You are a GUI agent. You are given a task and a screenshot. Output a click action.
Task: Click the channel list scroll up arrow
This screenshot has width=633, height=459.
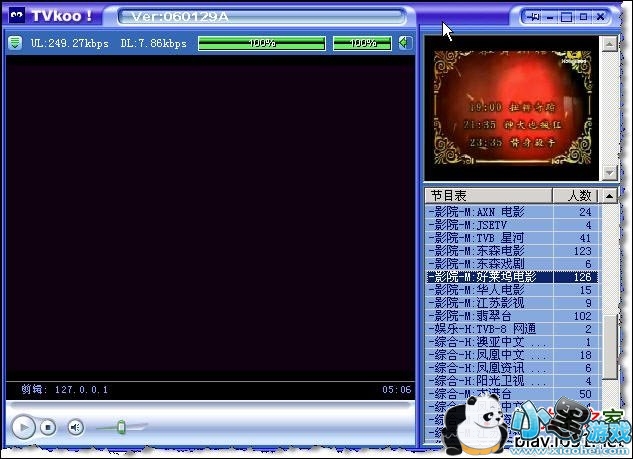[609, 196]
